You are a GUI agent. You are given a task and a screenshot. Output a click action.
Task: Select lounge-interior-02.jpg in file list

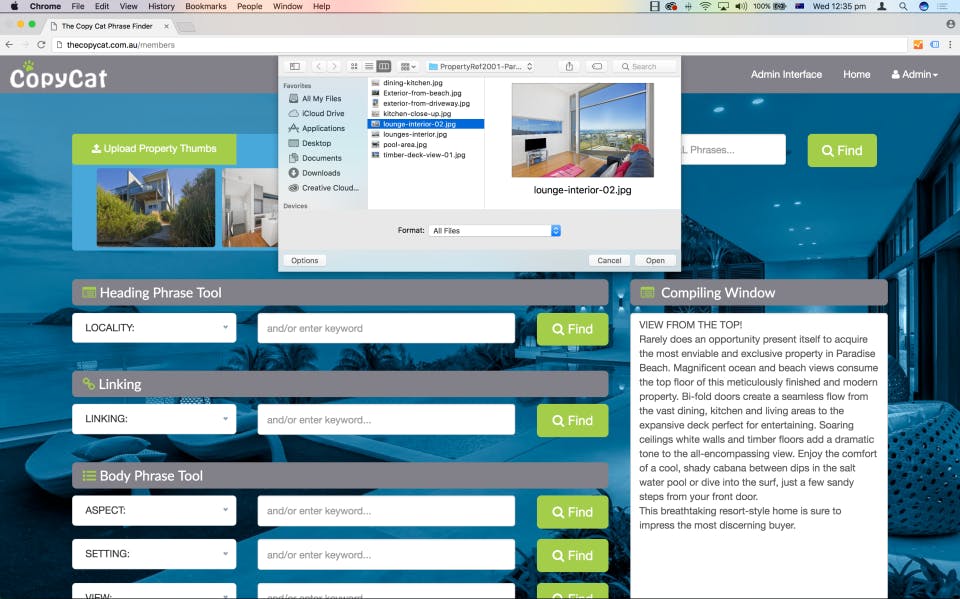click(x=426, y=124)
